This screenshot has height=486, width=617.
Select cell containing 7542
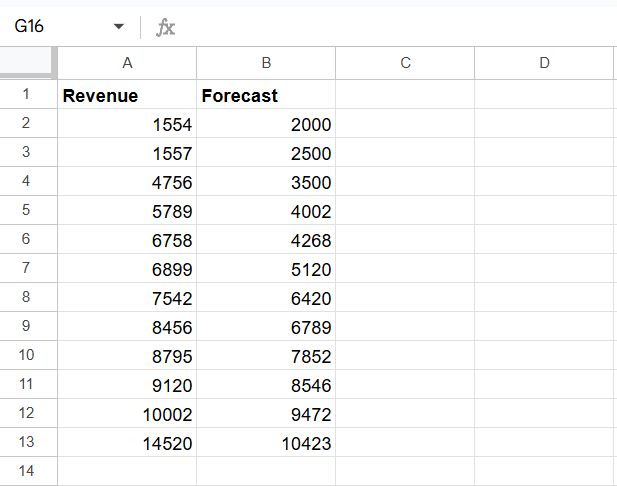tap(127, 297)
